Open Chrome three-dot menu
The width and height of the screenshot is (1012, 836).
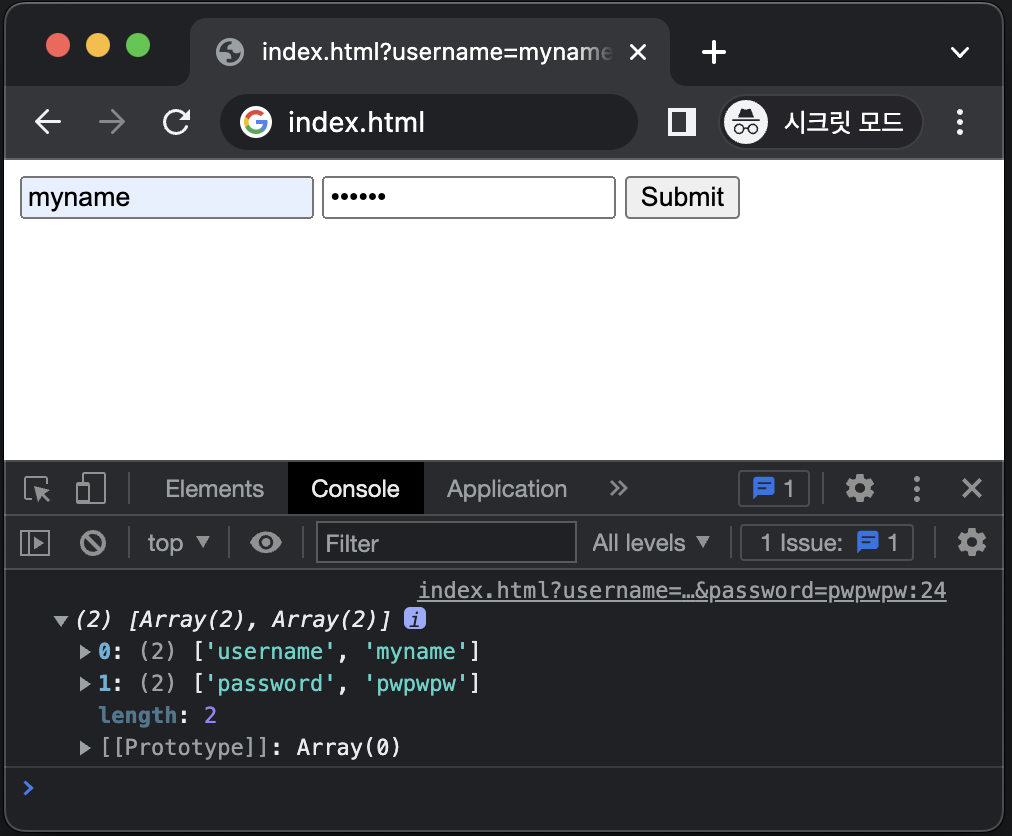pos(960,122)
